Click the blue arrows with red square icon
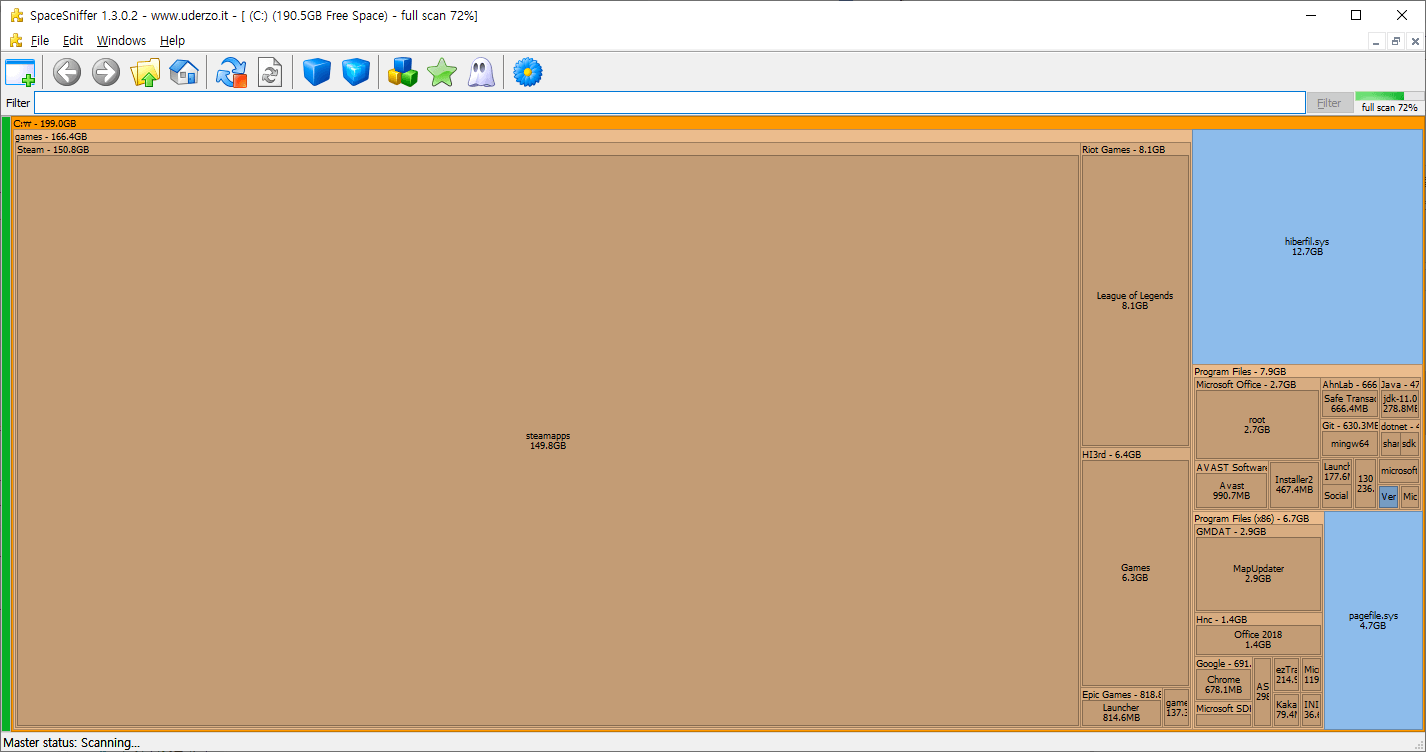The image size is (1426, 752). coord(231,72)
